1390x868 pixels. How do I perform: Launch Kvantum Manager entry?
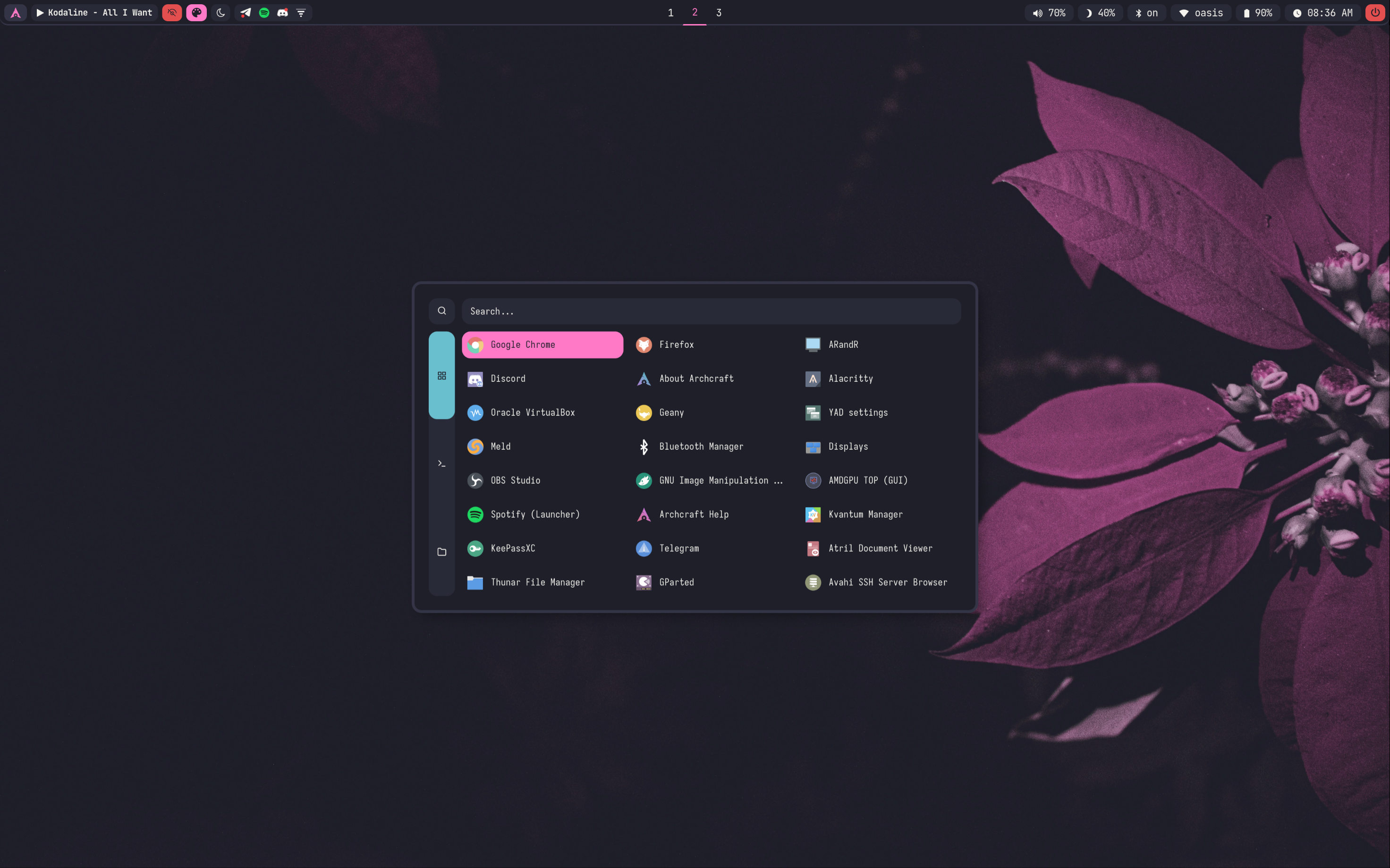click(865, 514)
